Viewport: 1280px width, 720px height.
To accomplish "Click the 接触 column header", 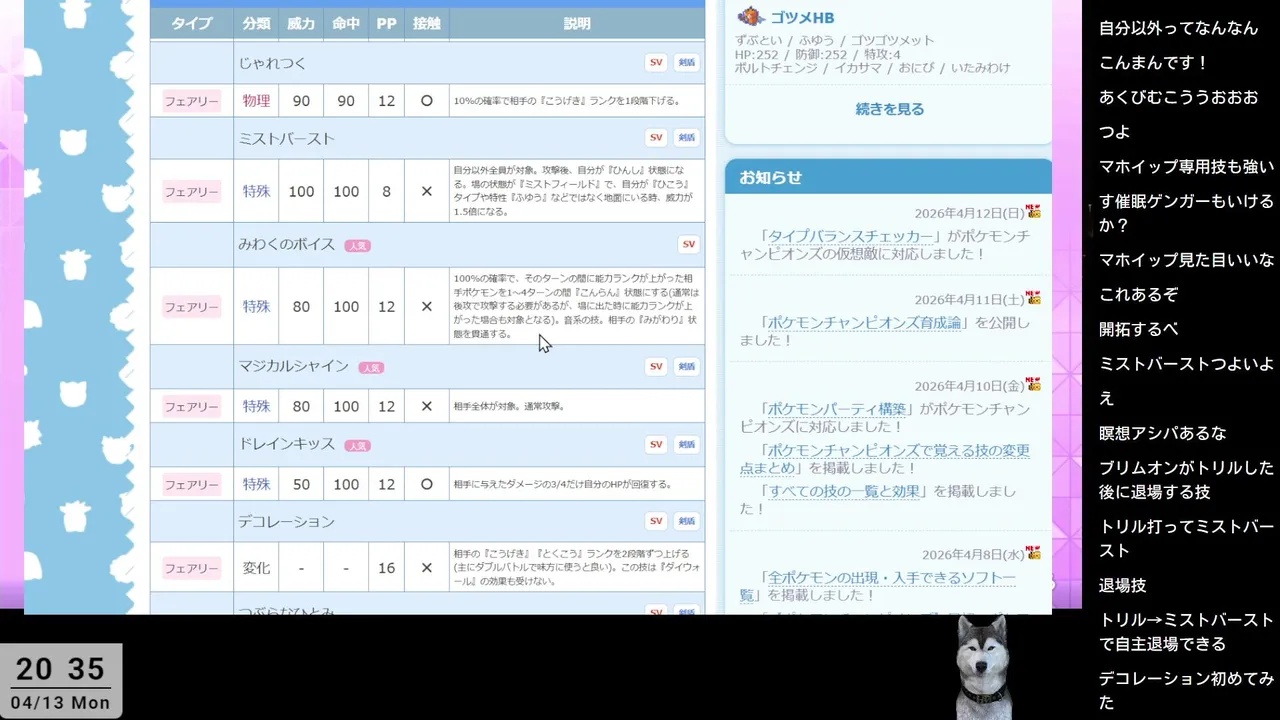I will (426, 24).
